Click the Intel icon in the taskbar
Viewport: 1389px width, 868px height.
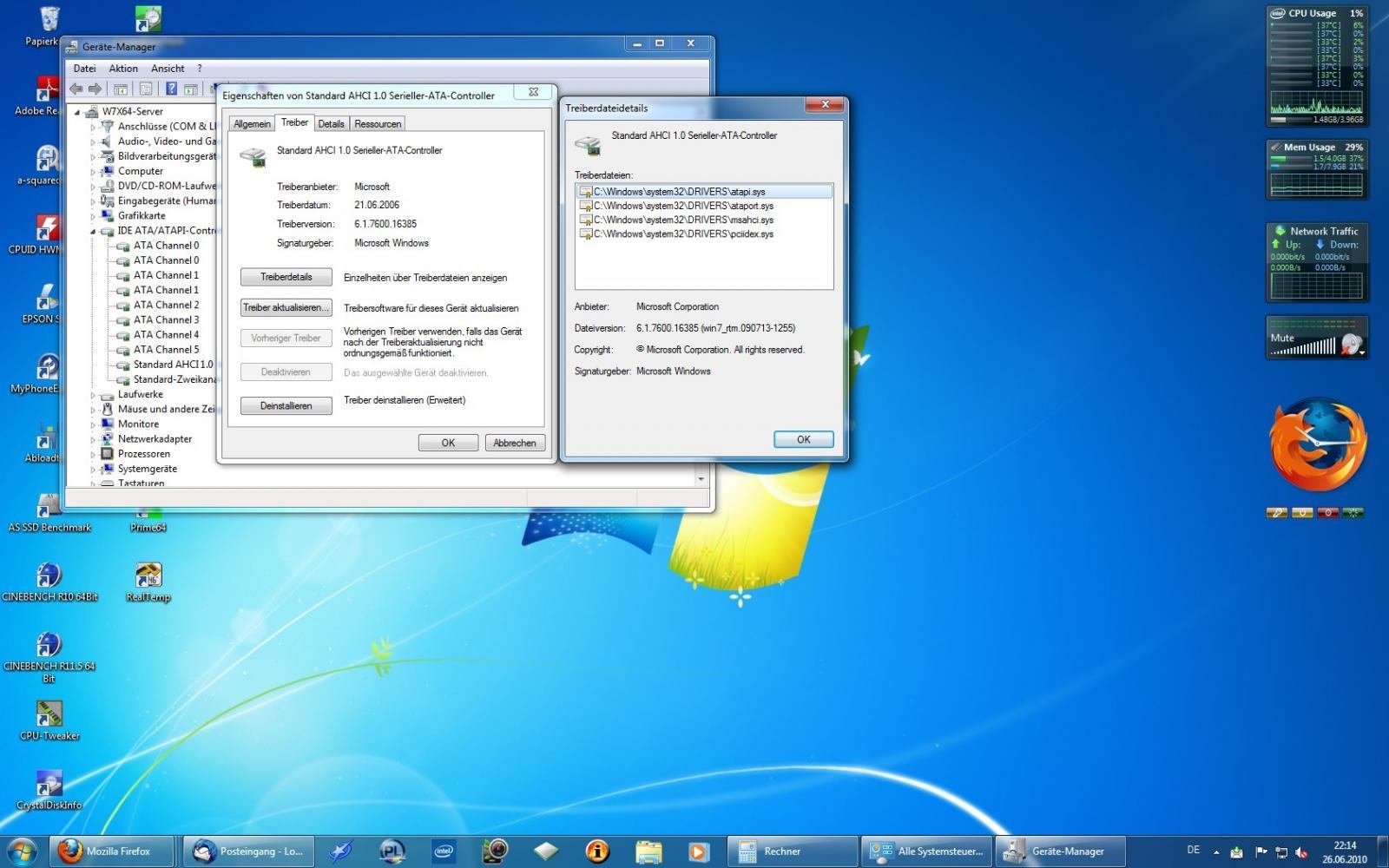click(444, 852)
